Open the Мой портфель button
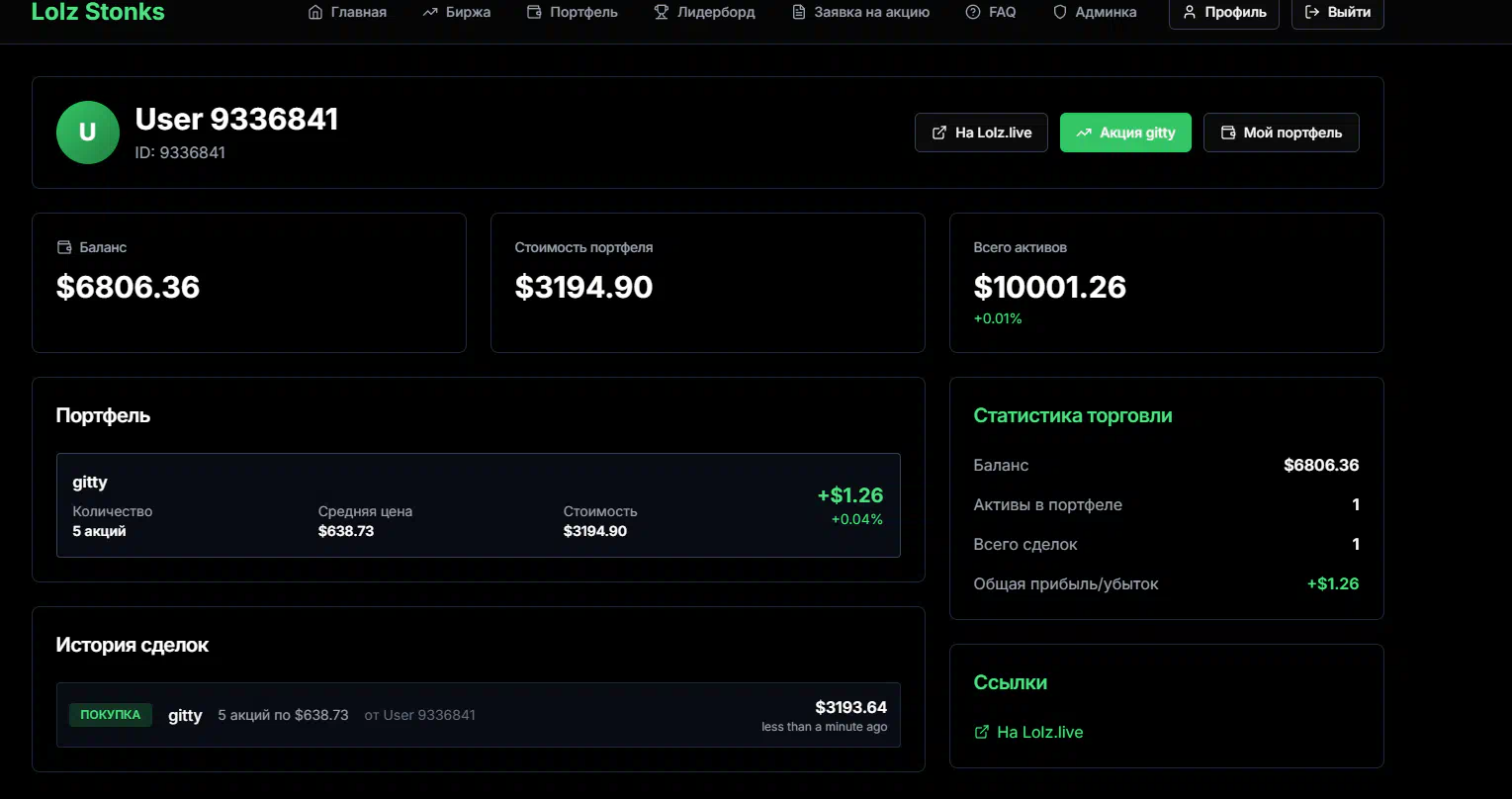This screenshot has height=799, width=1512. coord(1281,133)
